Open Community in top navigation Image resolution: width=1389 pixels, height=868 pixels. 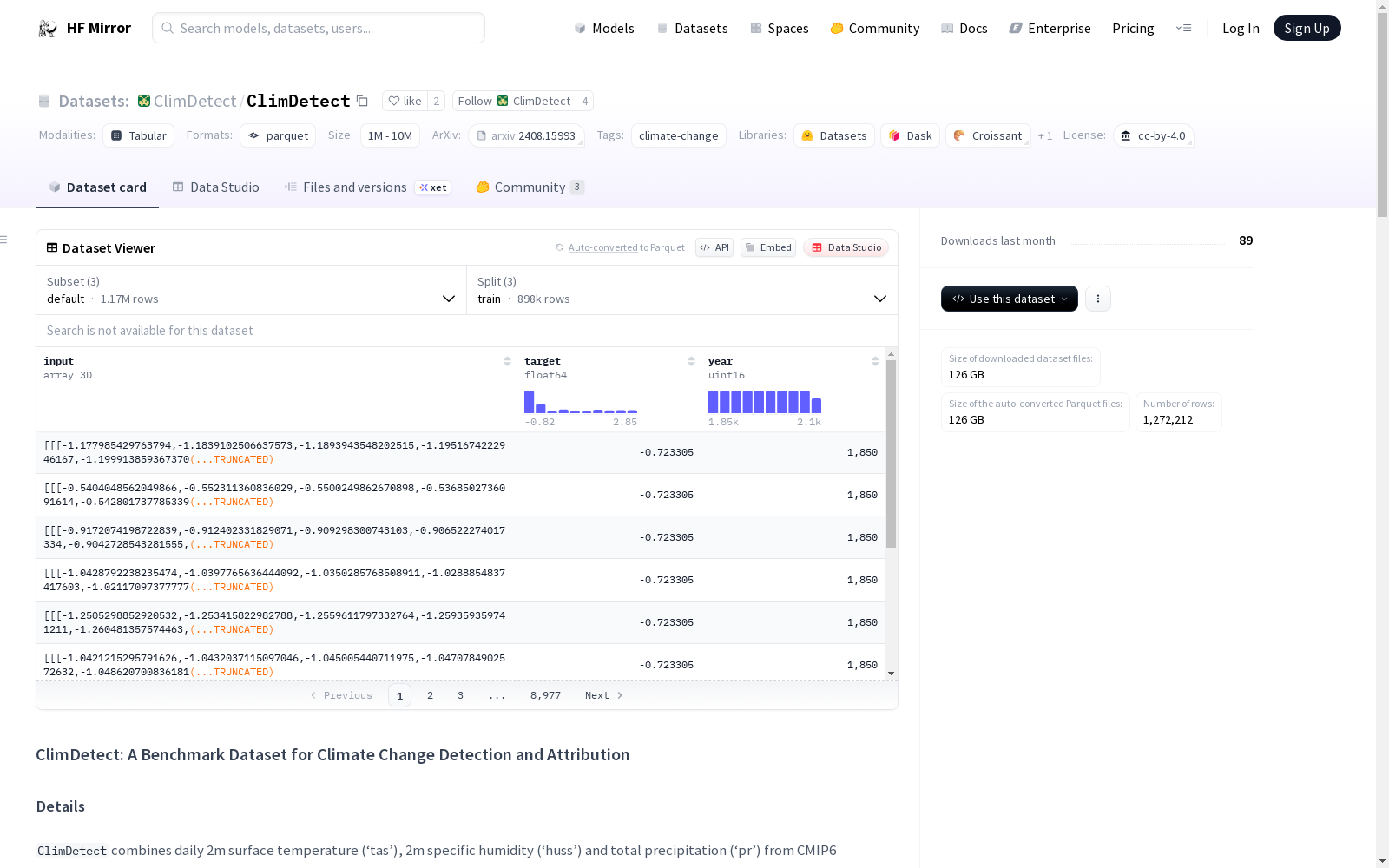coord(874,29)
